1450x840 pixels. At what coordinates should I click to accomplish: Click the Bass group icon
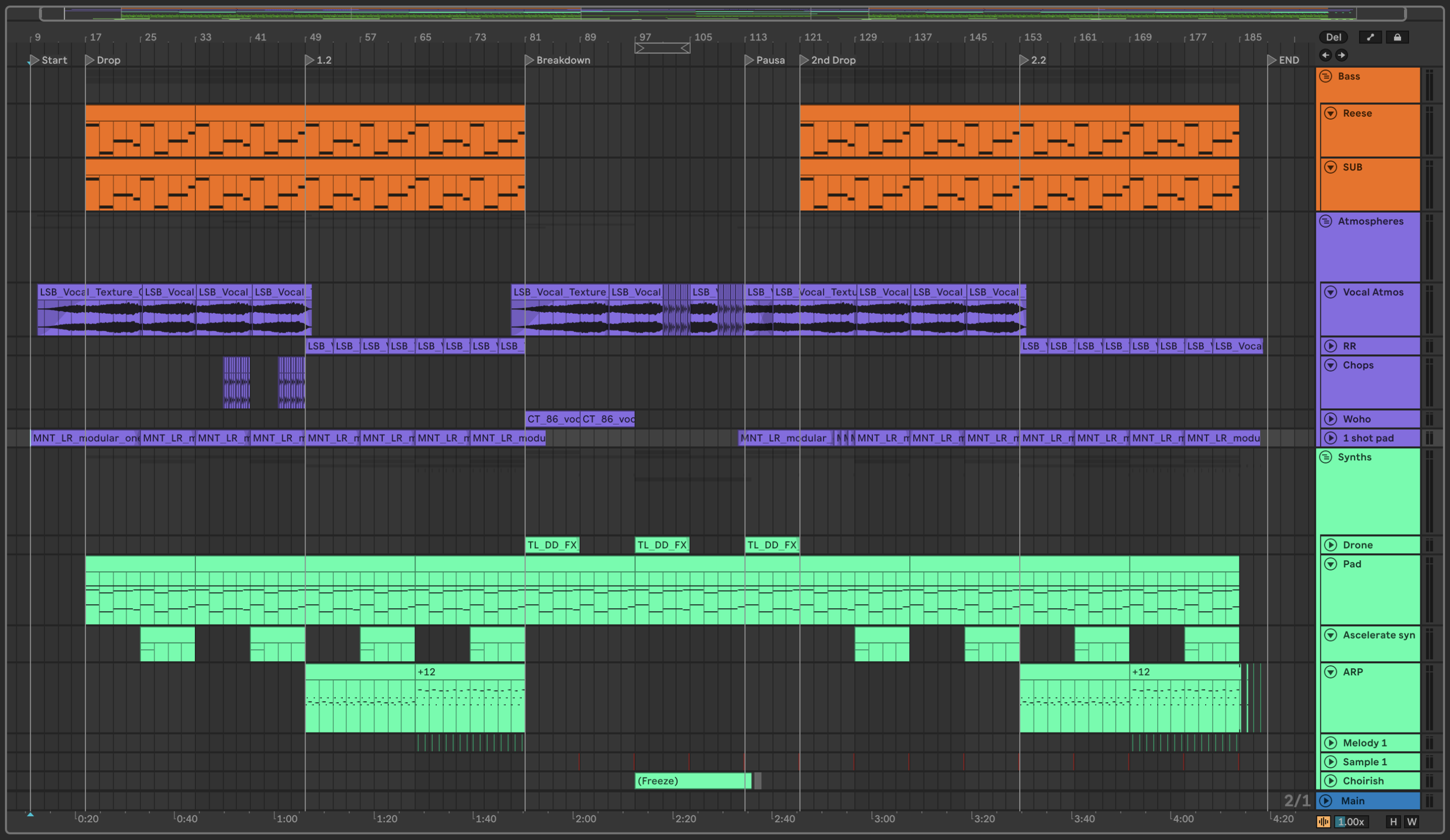(1326, 77)
